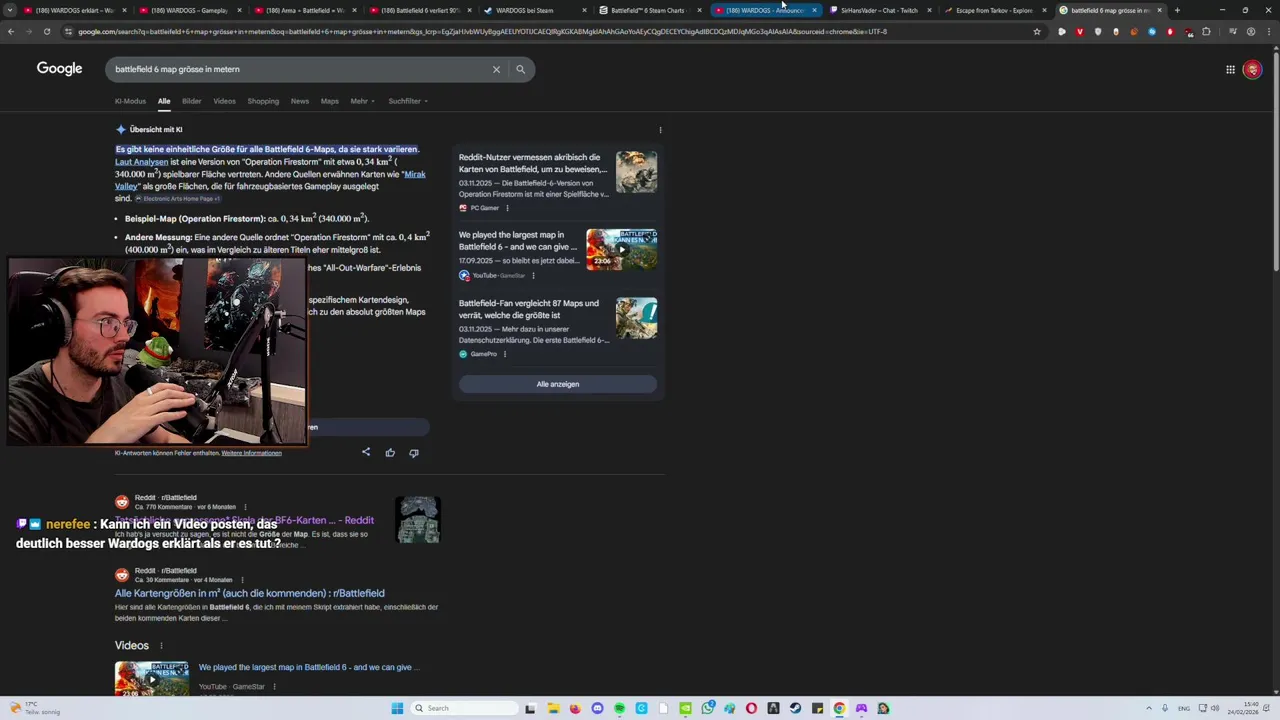Open the Google apps grid
This screenshot has width=1280, height=720.
tap(1230, 69)
